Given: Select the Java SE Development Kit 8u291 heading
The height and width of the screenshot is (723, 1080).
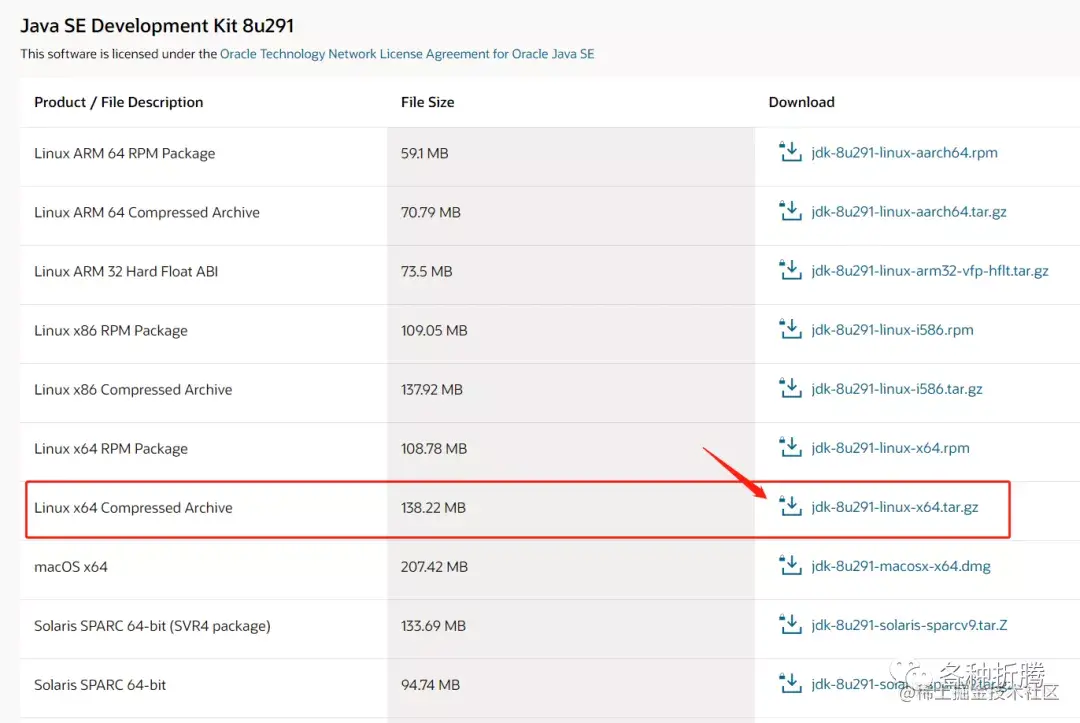Looking at the screenshot, I should (x=157, y=25).
